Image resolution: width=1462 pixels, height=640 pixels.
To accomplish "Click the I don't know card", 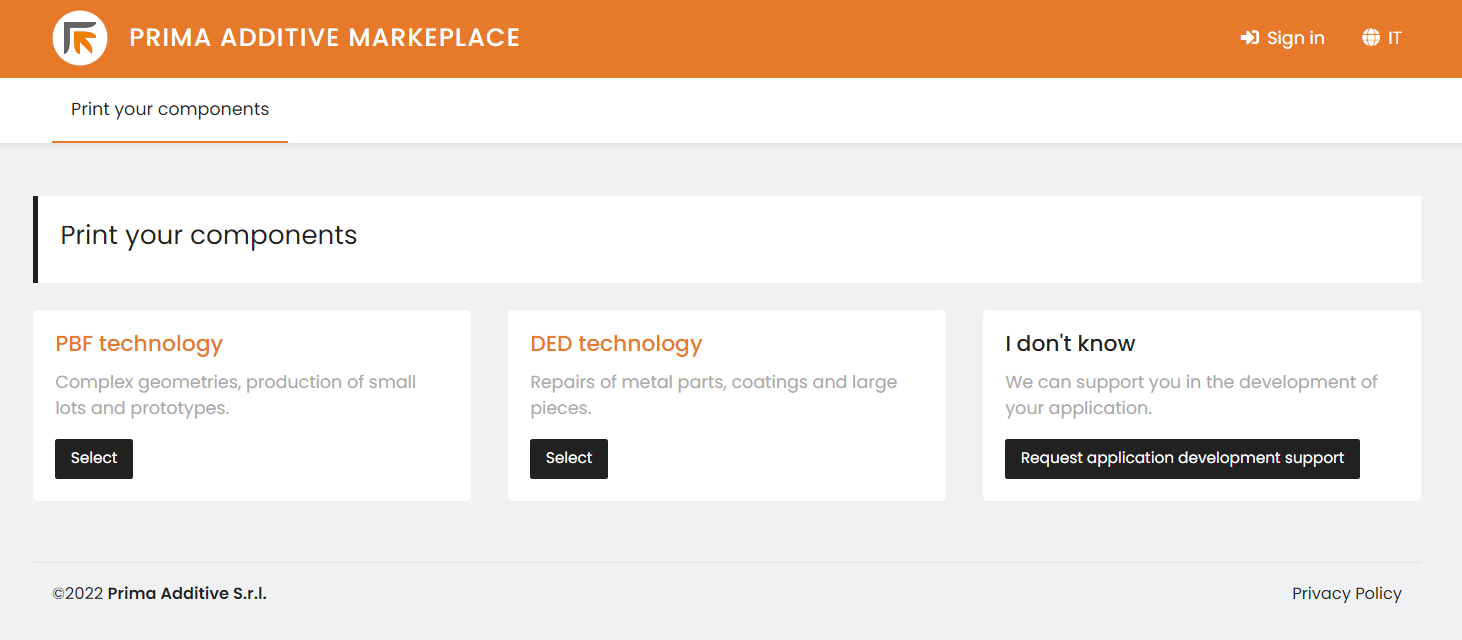I will pos(1202,405).
